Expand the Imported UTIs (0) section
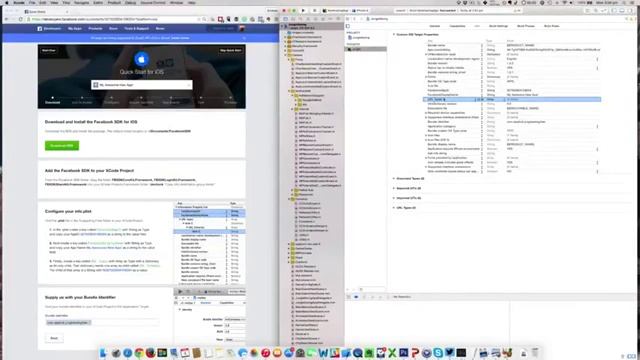The height and width of the screenshot is (360, 640). [394, 198]
